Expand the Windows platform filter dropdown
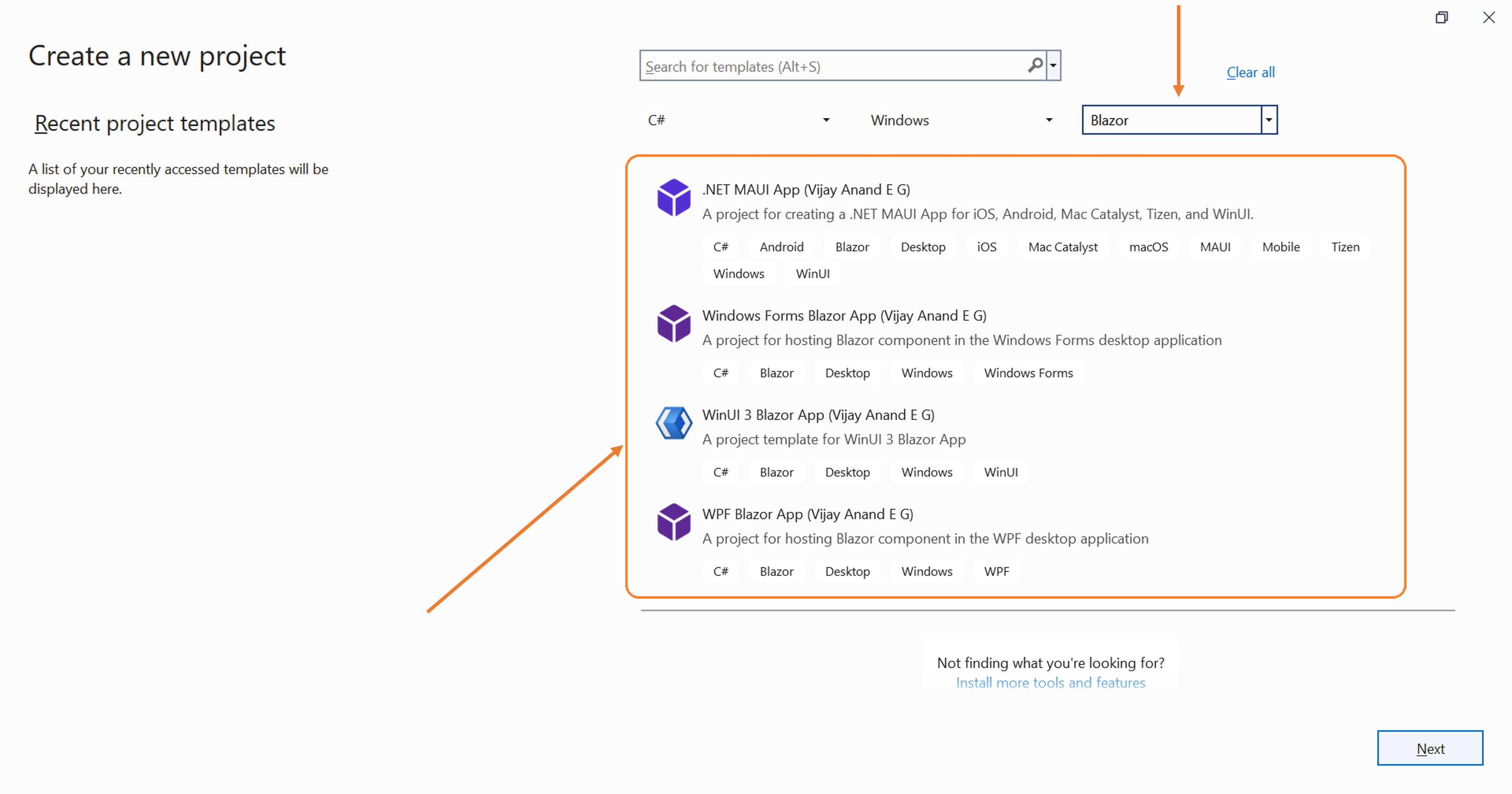Image resolution: width=1512 pixels, height=794 pixels. tap(1049, 121)
